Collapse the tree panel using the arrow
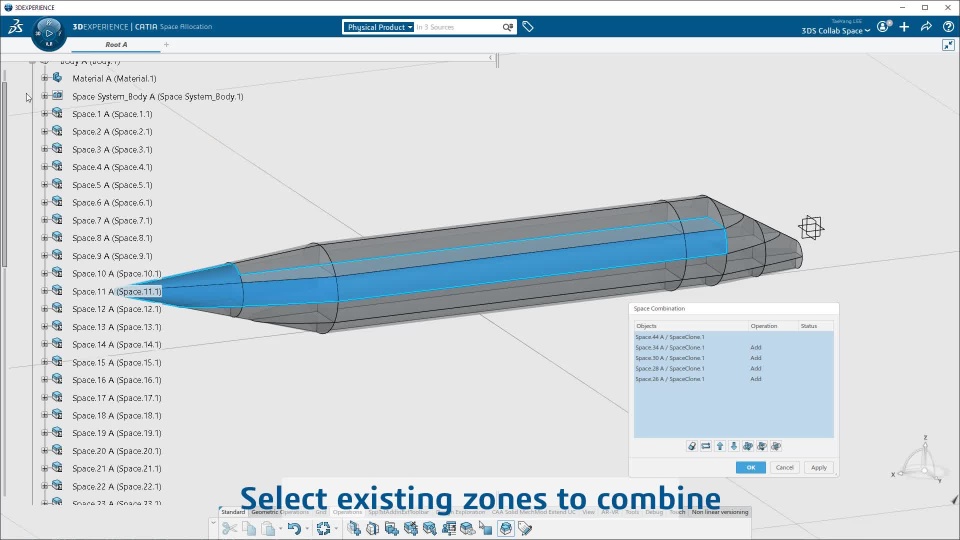Image resolution: width=960 pixels, height=540 pixels. pos(490,58)
